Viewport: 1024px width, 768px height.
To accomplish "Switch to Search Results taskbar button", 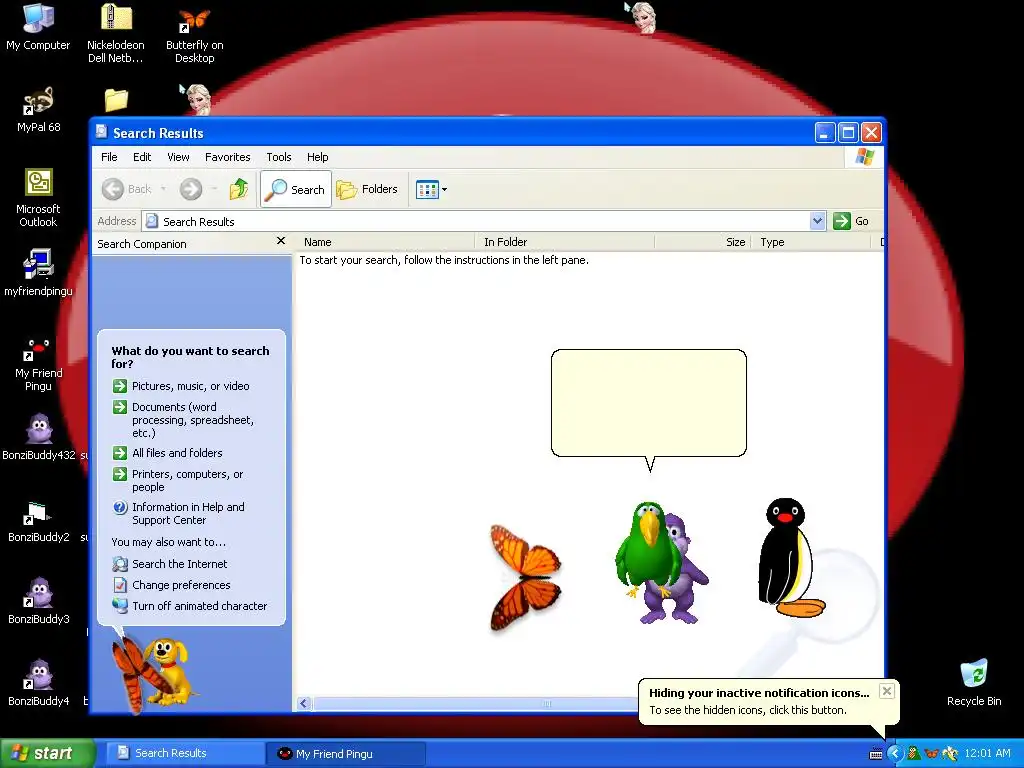I will pyautogui.click(x=184, y=753).
